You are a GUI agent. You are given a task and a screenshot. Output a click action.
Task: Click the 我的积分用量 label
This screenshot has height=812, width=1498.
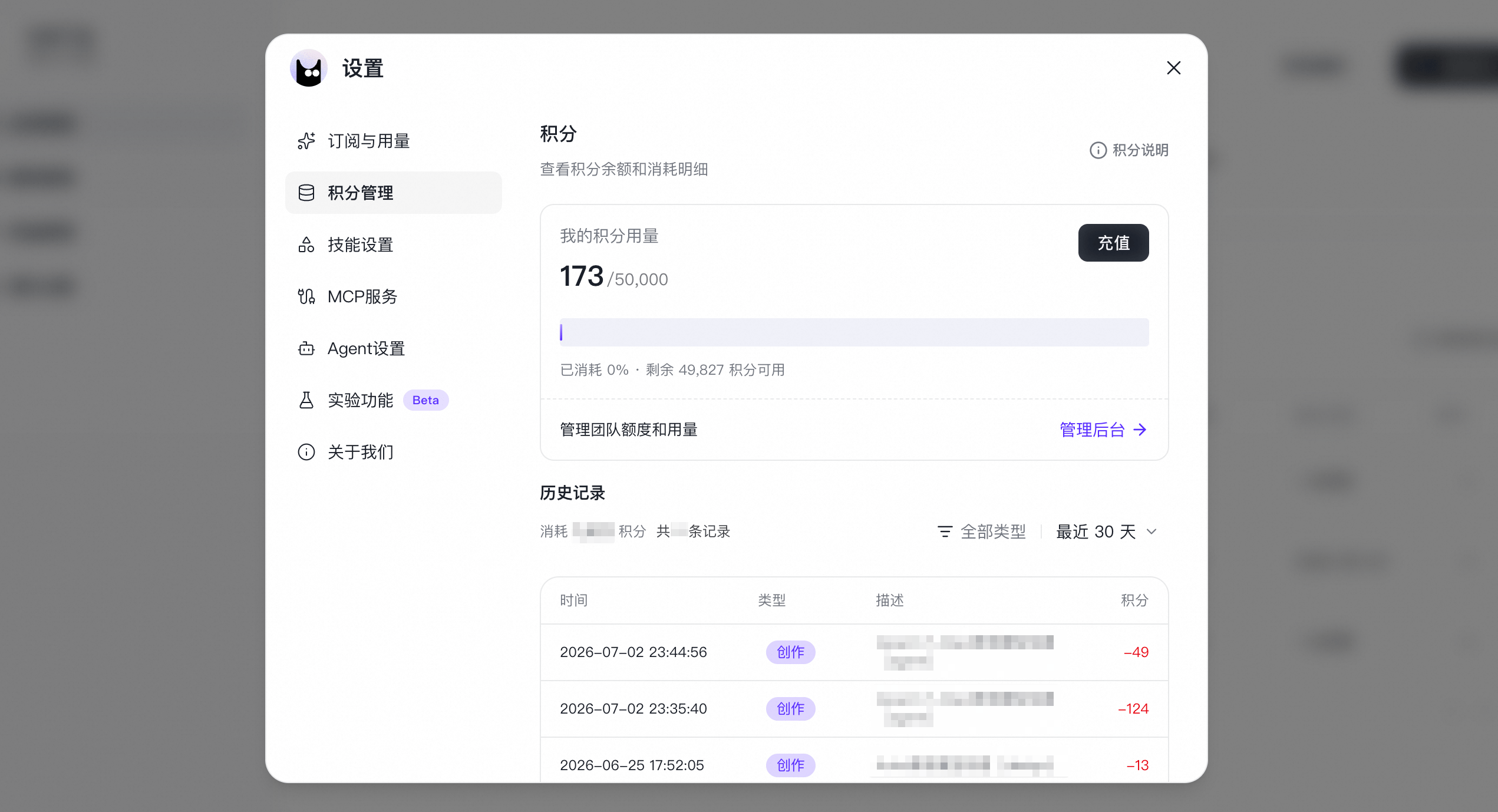[609, 236]
